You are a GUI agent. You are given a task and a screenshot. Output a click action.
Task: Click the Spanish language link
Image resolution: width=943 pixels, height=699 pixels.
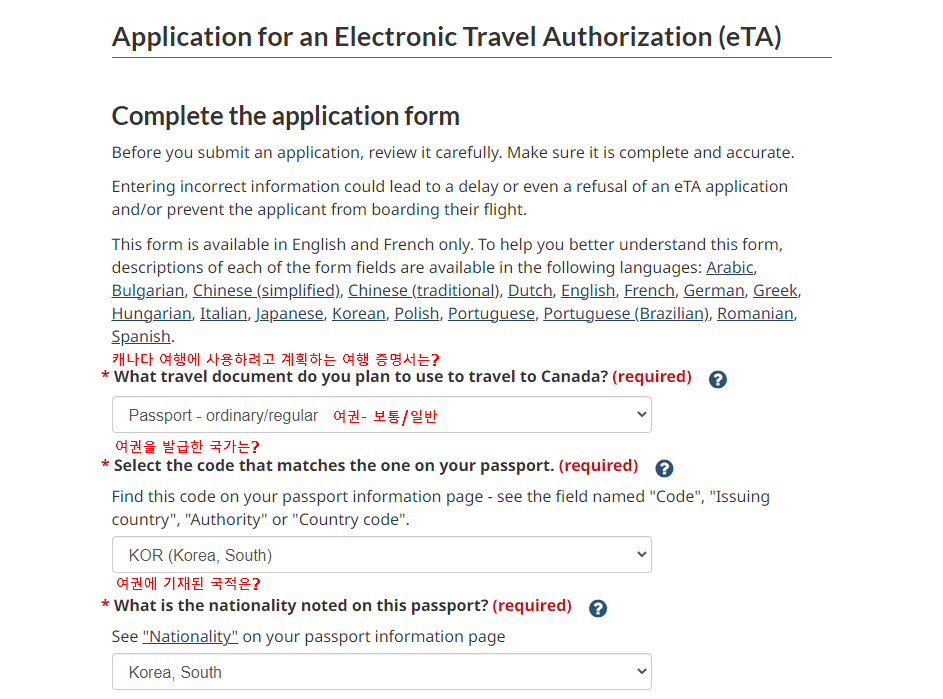click(x=141, y=336)
